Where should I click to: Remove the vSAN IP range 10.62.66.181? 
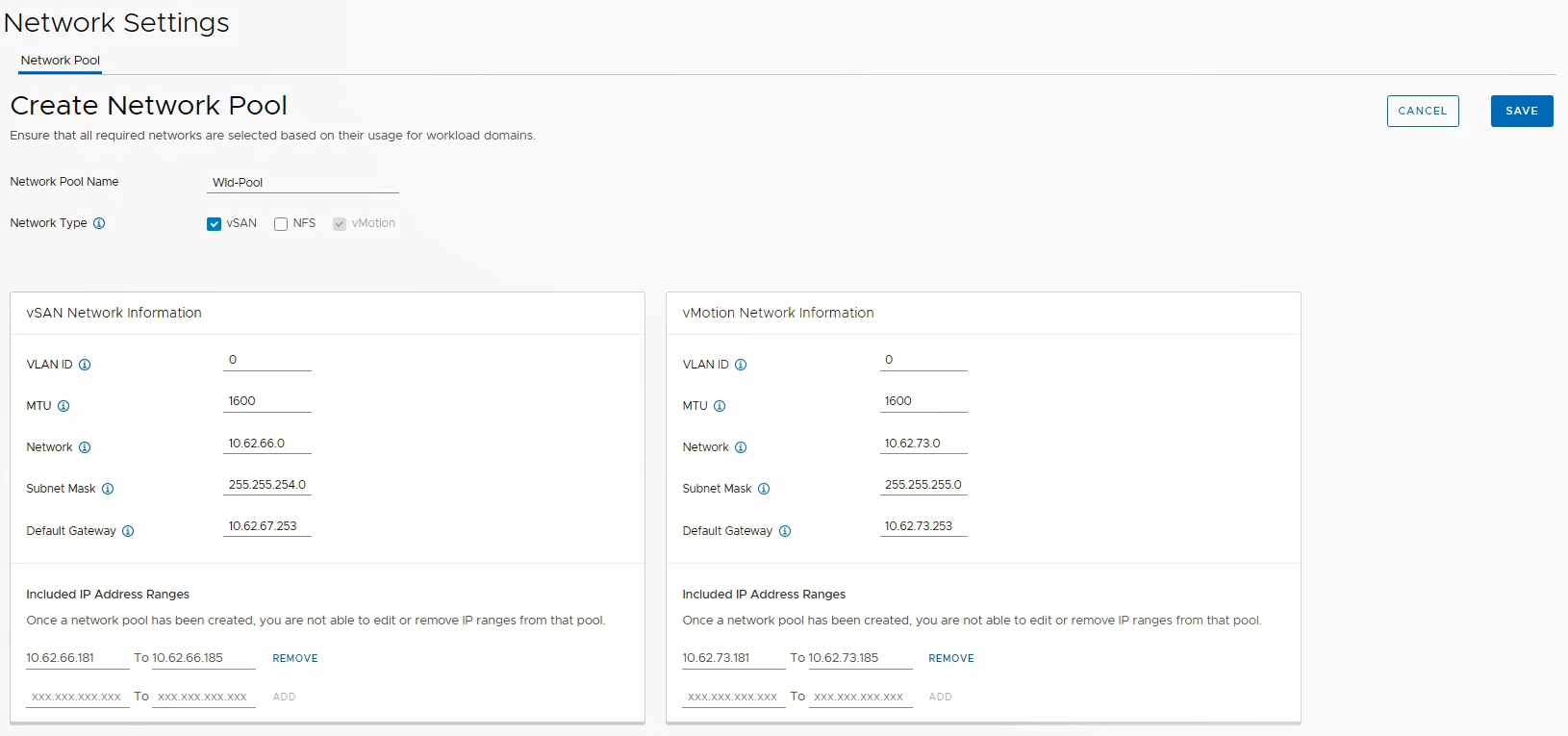point(294,659)
